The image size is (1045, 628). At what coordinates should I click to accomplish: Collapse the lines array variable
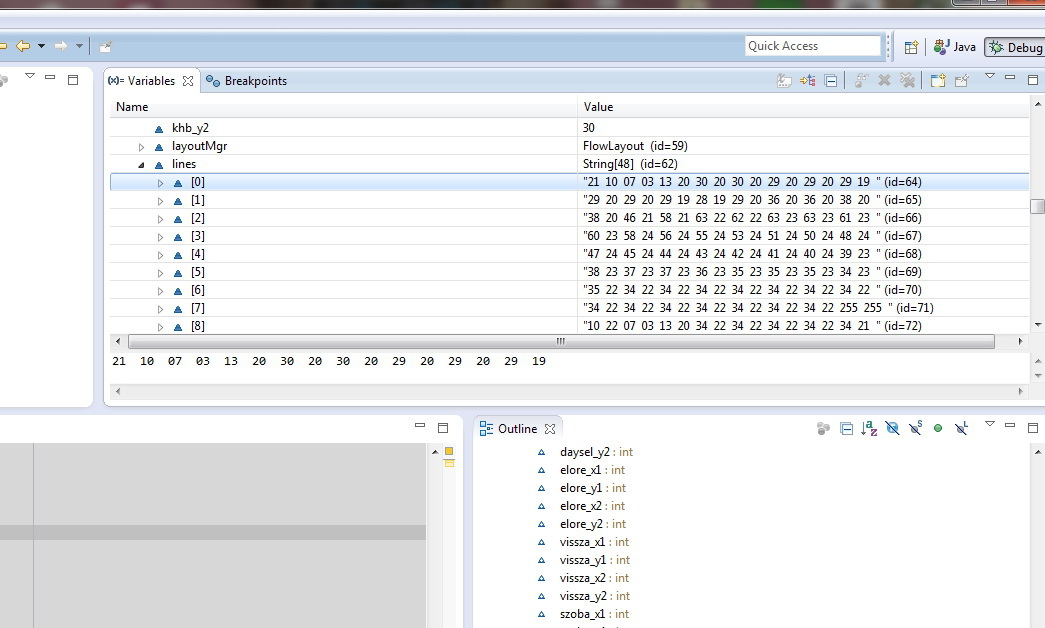point(141,165)
